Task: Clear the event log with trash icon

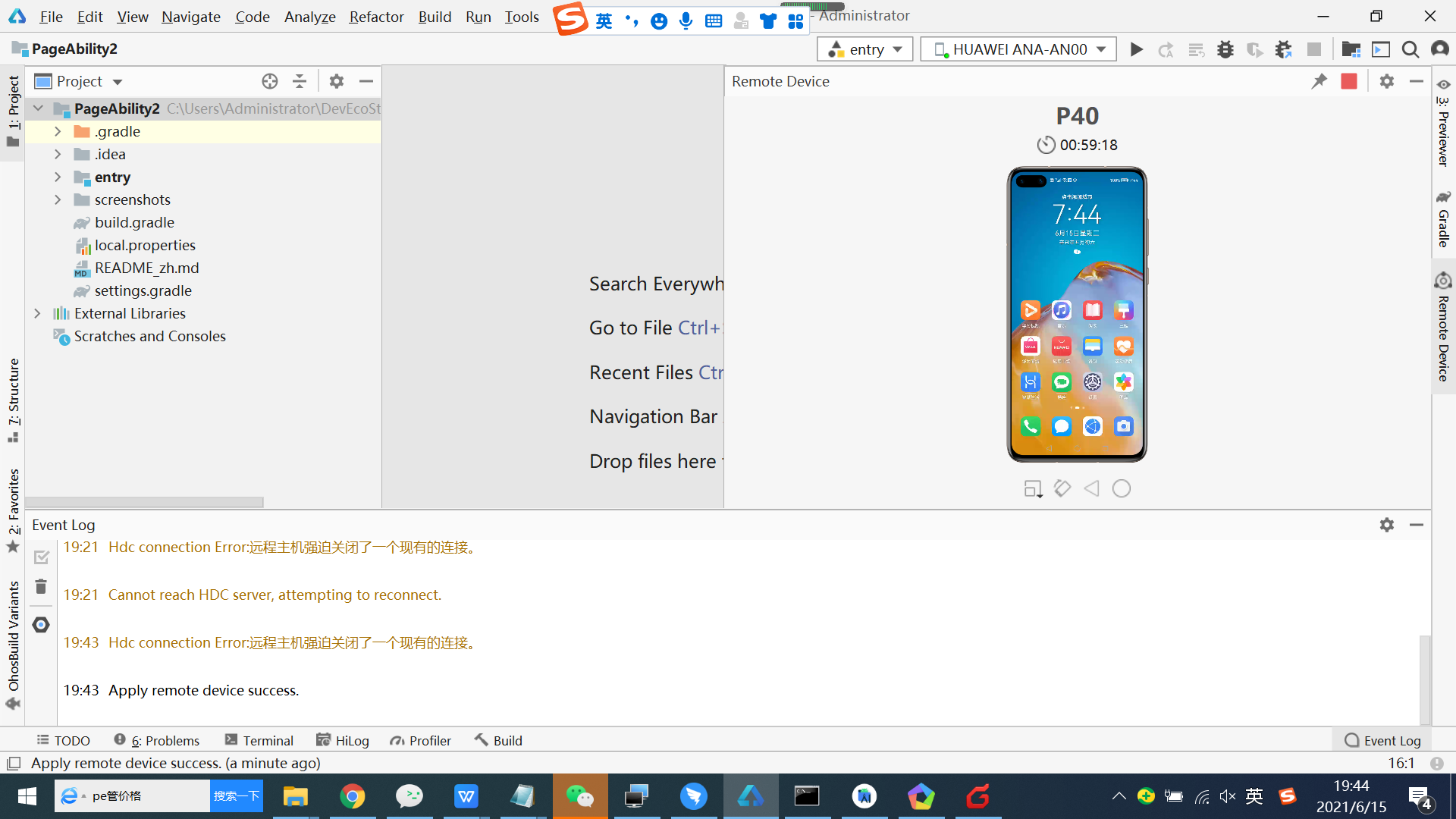Action: (x=41, y=587)
